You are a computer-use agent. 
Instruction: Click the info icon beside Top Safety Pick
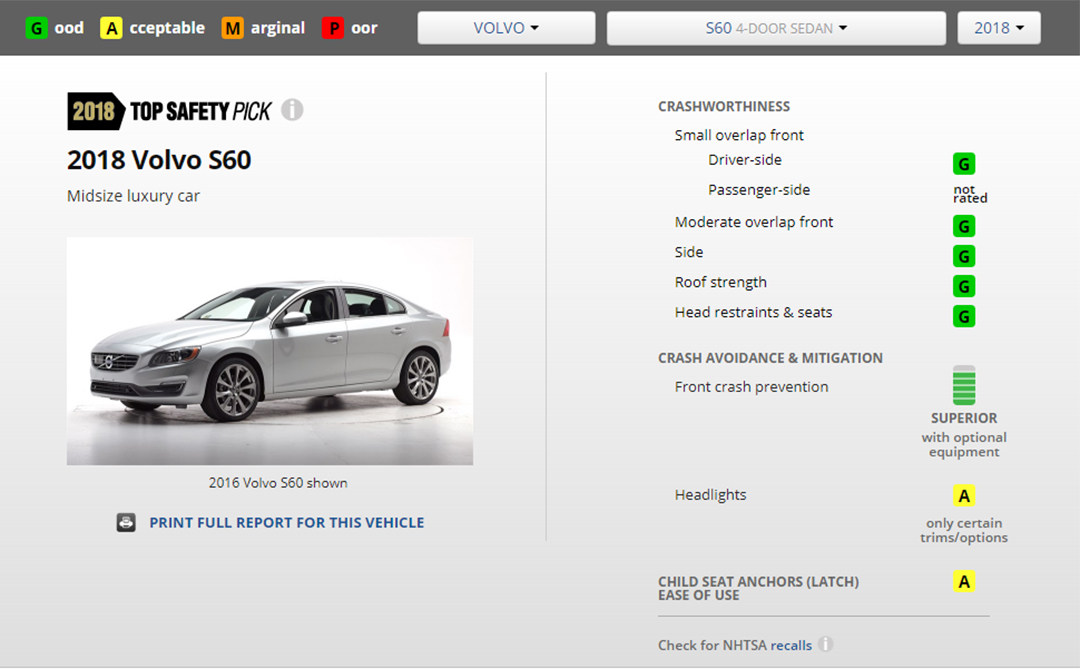click(x=292, y=110)
